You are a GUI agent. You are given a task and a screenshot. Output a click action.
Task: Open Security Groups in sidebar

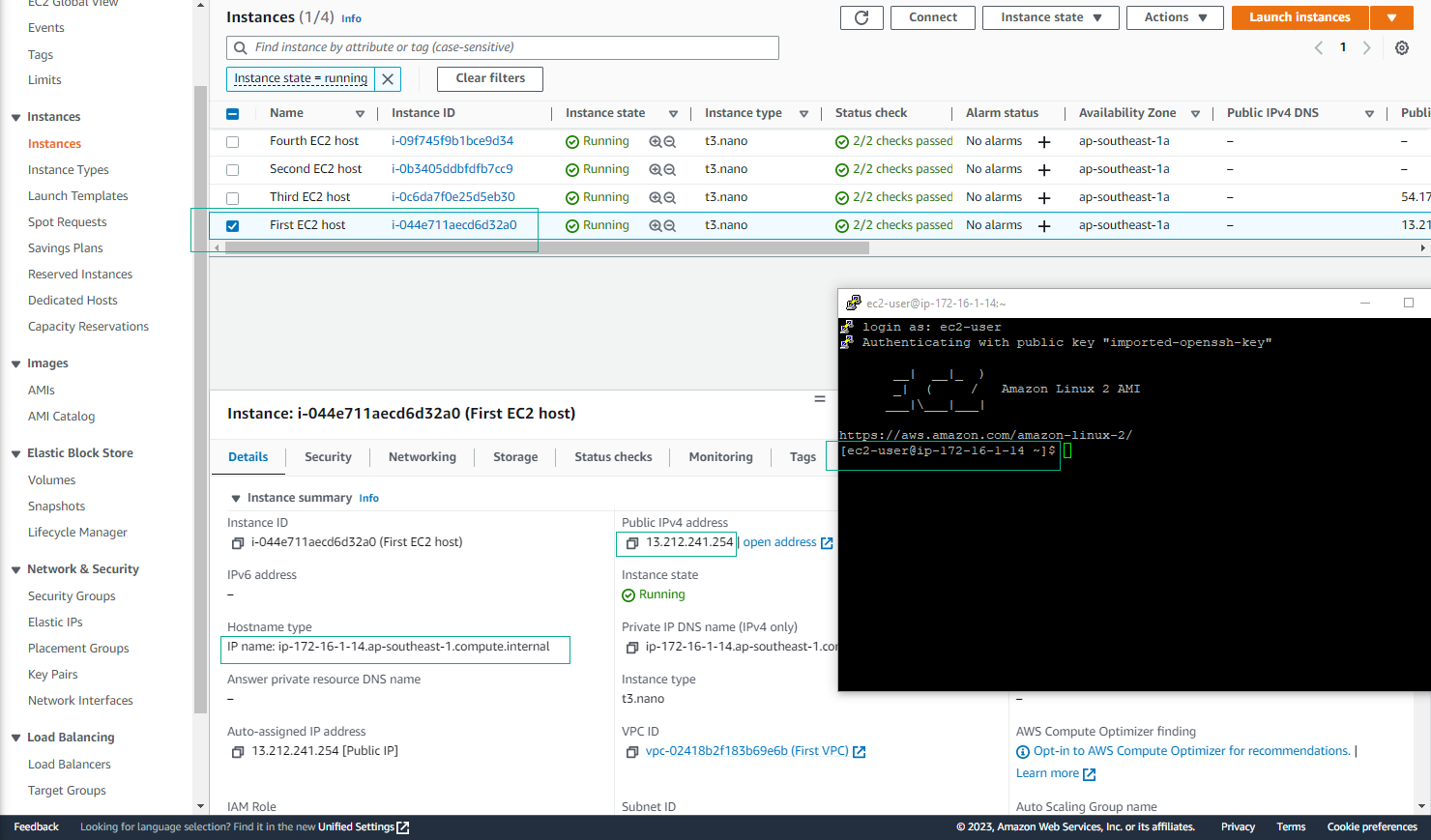pyautogui.click(x=72, y=596)
